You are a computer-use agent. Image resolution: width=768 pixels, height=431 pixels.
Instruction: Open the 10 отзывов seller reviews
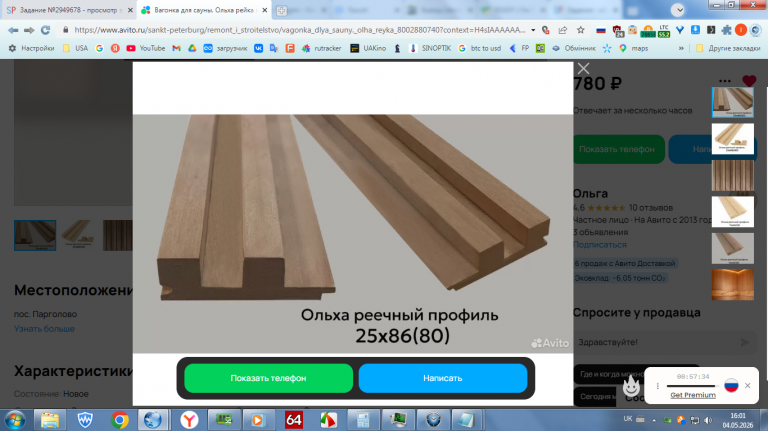650,208
